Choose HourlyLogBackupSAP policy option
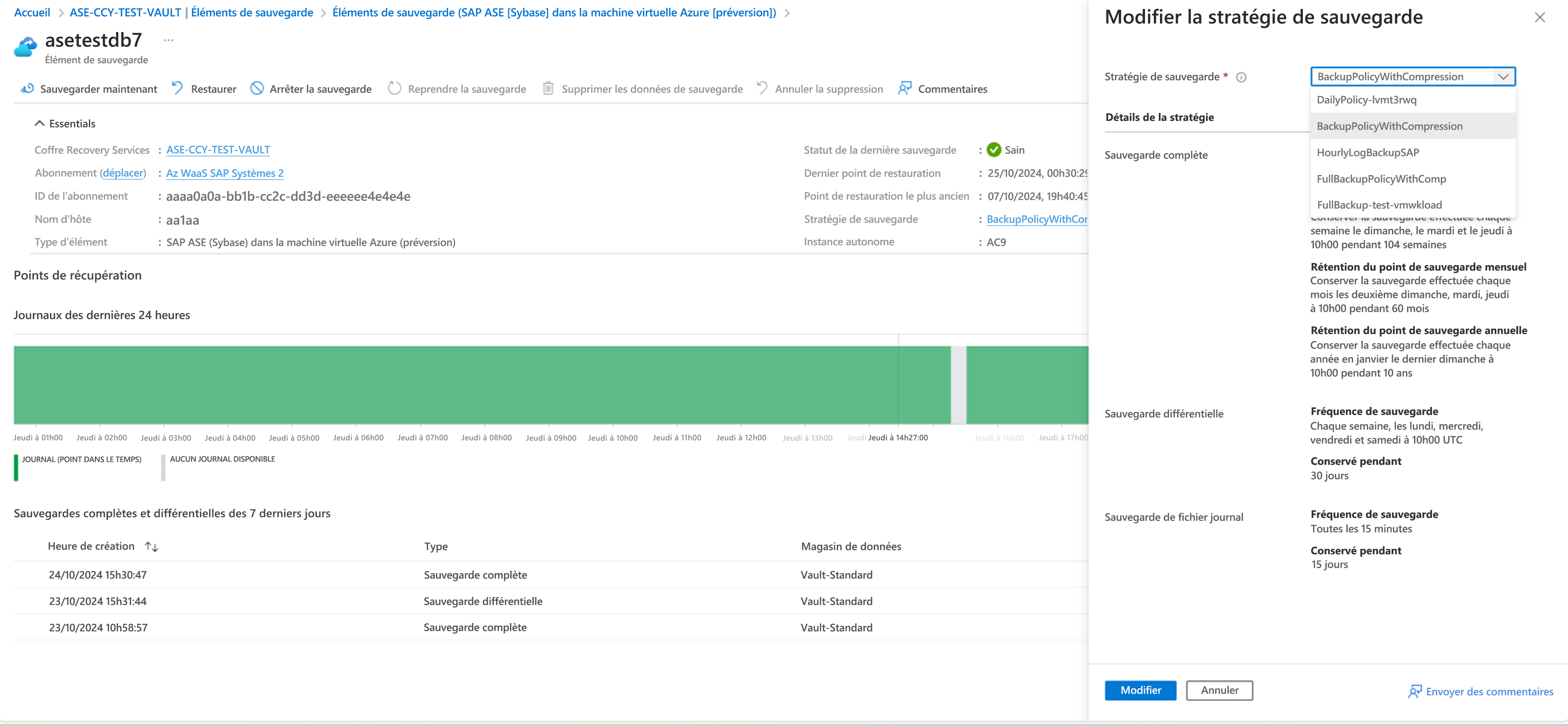This screenshot has height=726, width=1568. [1368, 153]
